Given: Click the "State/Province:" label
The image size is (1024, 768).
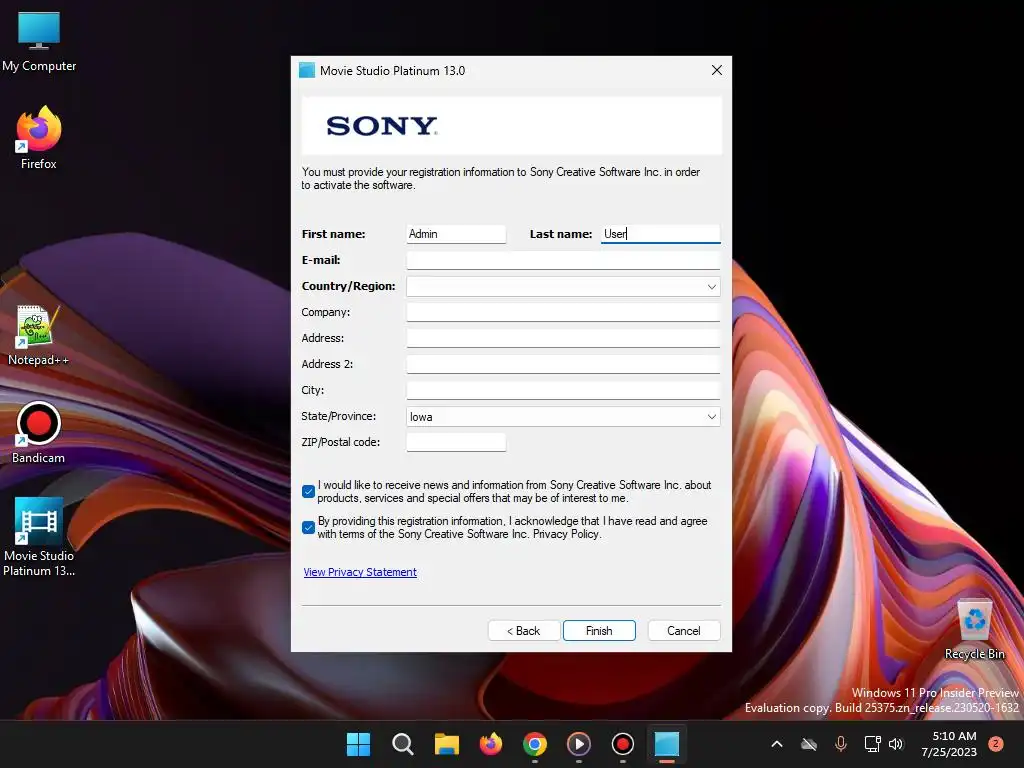Looking at the screenshot, I should click(338, 416).
